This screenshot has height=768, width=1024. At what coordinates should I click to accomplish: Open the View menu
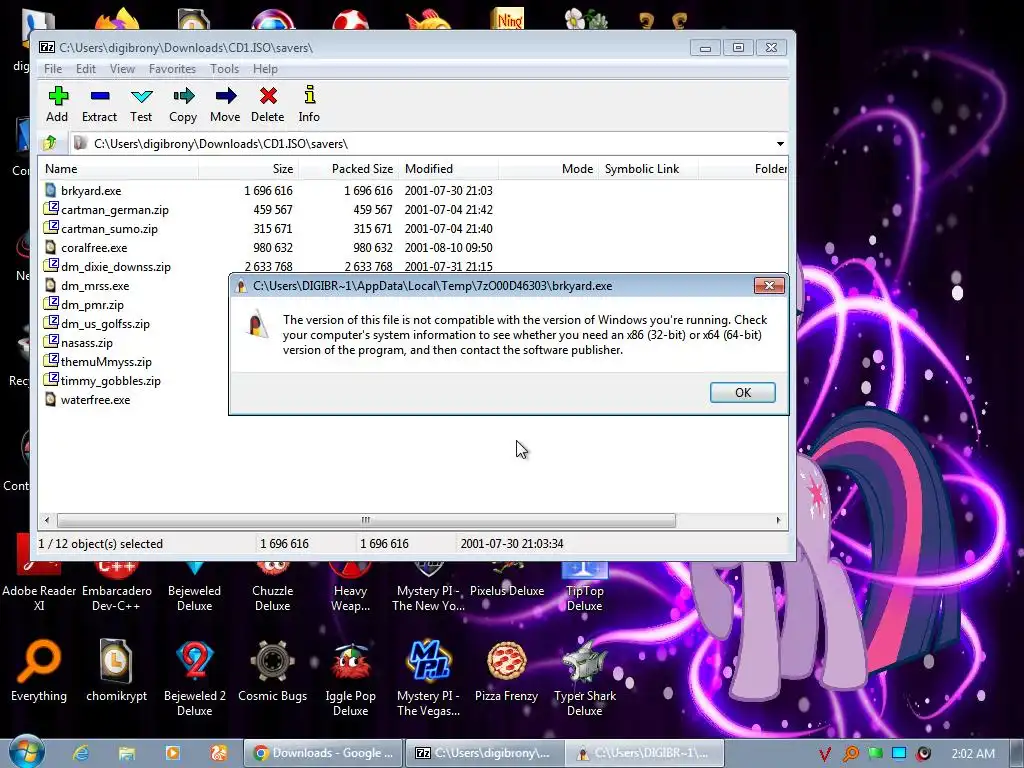[122, 69]
